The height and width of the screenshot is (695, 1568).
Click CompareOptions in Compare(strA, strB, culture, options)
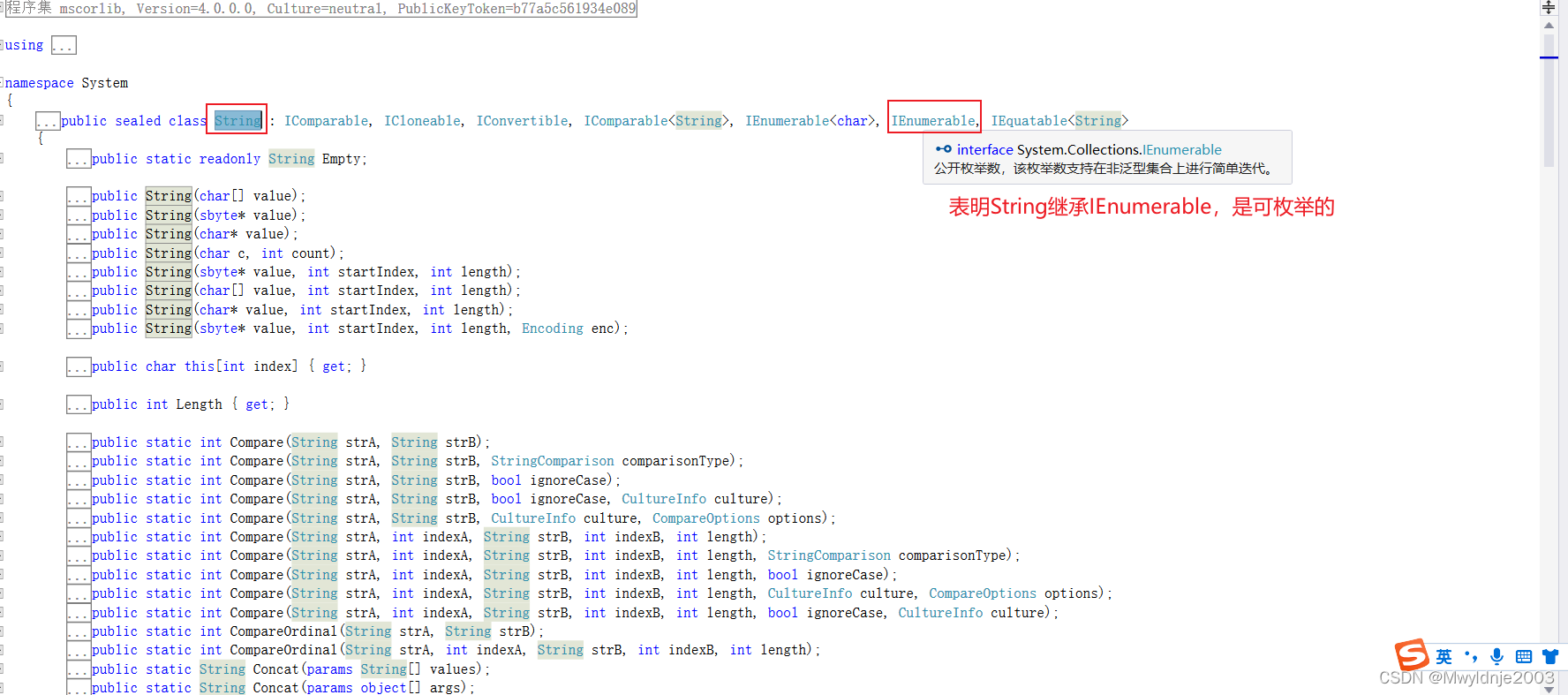point(706,518)
